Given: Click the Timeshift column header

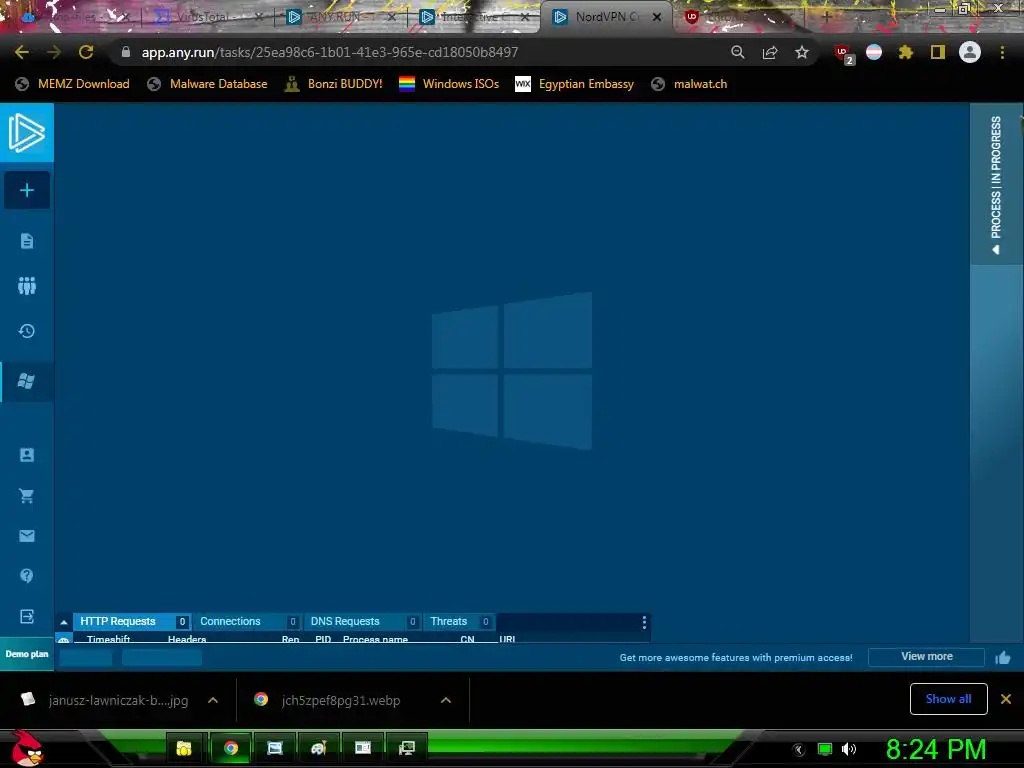Looking at the screenshot, I should (108, 639).
